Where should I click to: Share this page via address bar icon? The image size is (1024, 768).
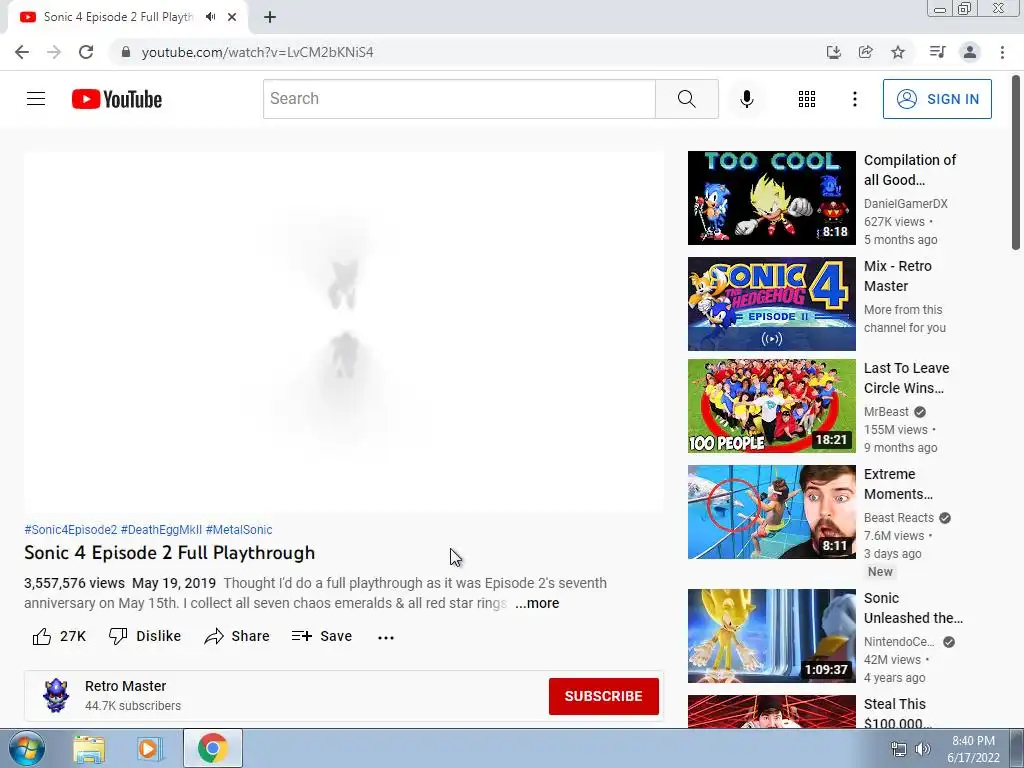[865, 52]
